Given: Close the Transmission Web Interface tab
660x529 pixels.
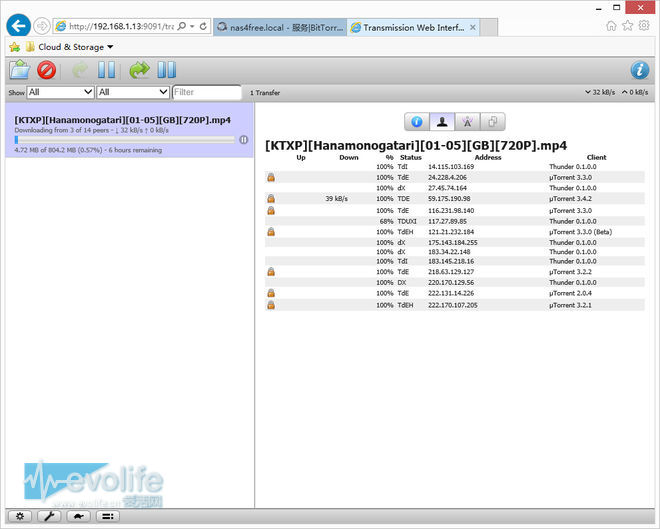Looking at the screenshot, I should pyautogui.click(x=473, y=27).
